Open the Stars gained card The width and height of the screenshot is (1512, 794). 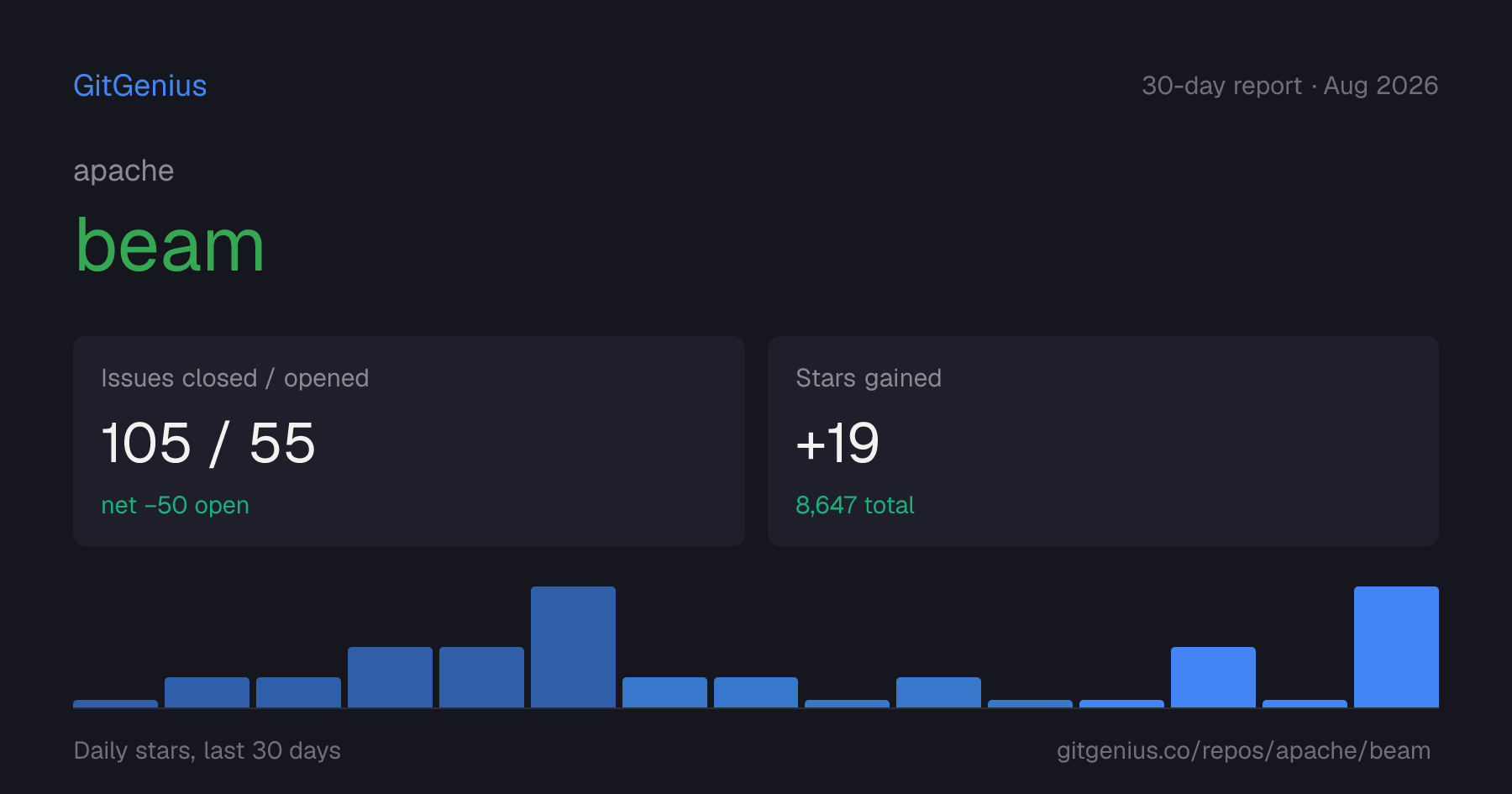click(x=1103, y=441)
